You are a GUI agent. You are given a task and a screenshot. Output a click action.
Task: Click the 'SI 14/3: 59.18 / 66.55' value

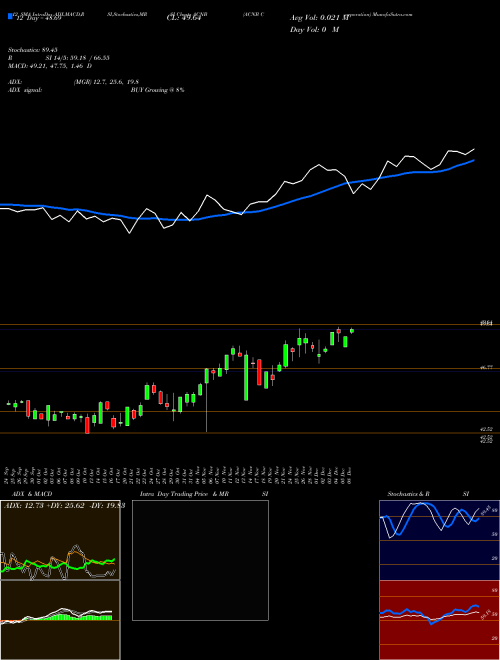pos(77,58)
